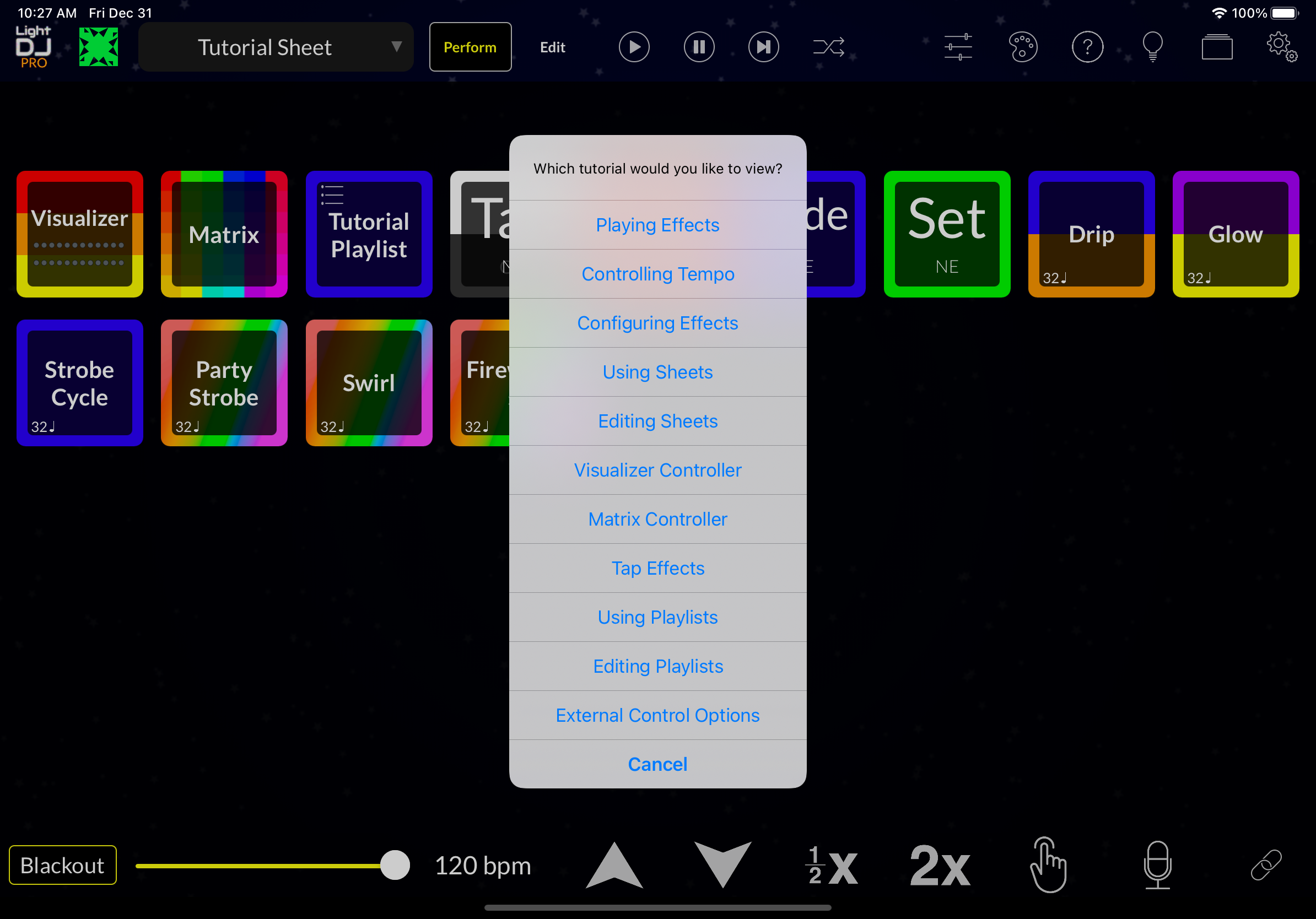Enable microphone beat detection
This screenshot has height=919, width=1316.
1157,865
